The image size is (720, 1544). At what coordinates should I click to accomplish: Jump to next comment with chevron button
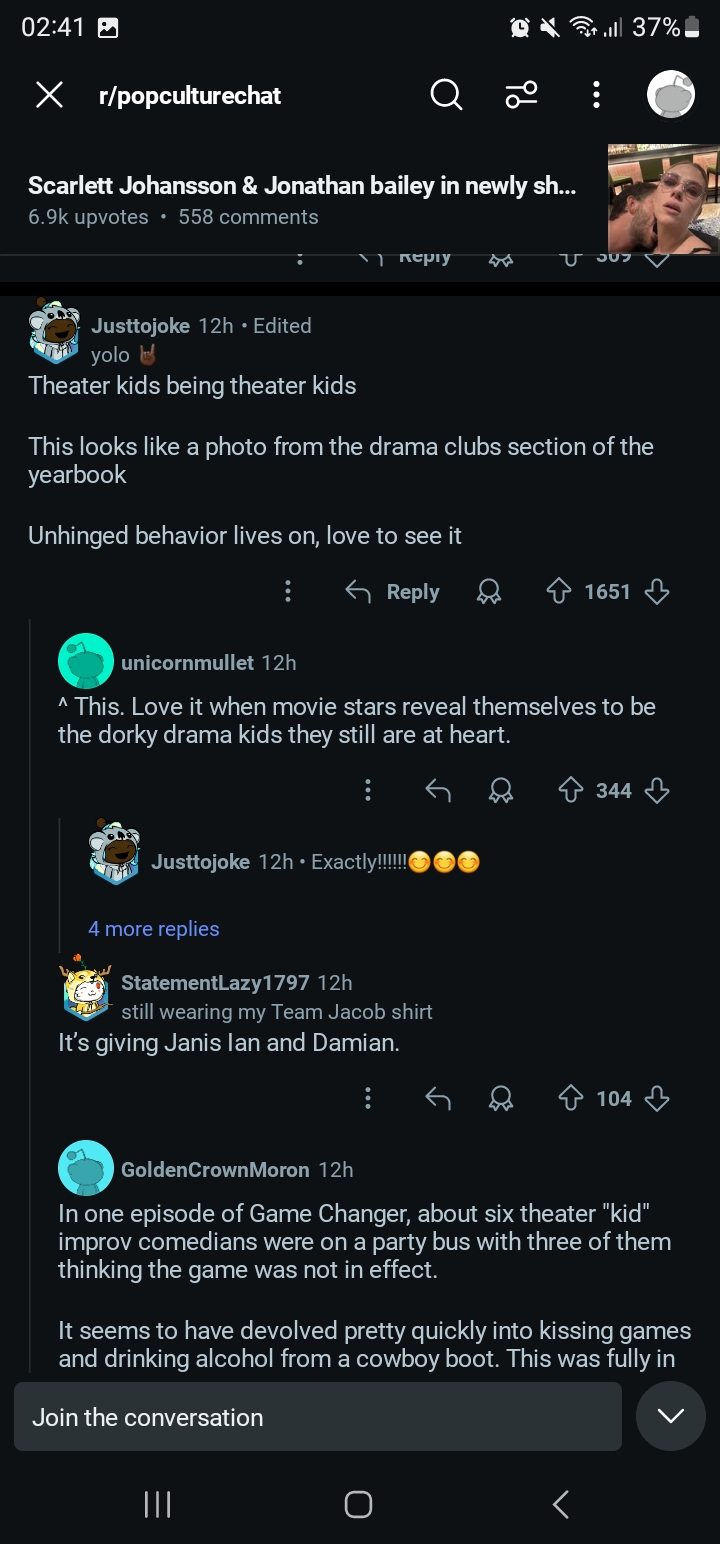point(670,1416)
